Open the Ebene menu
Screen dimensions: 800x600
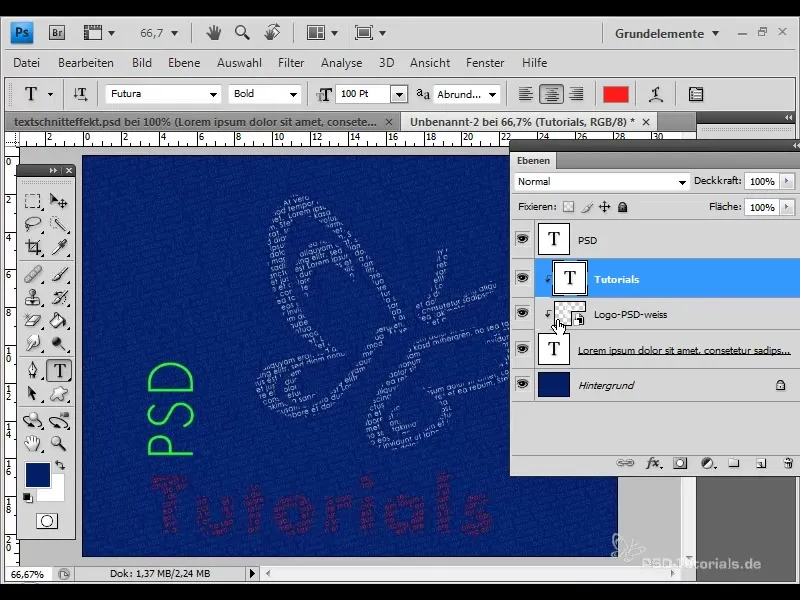pyautogui.click(x=184, y=63)
